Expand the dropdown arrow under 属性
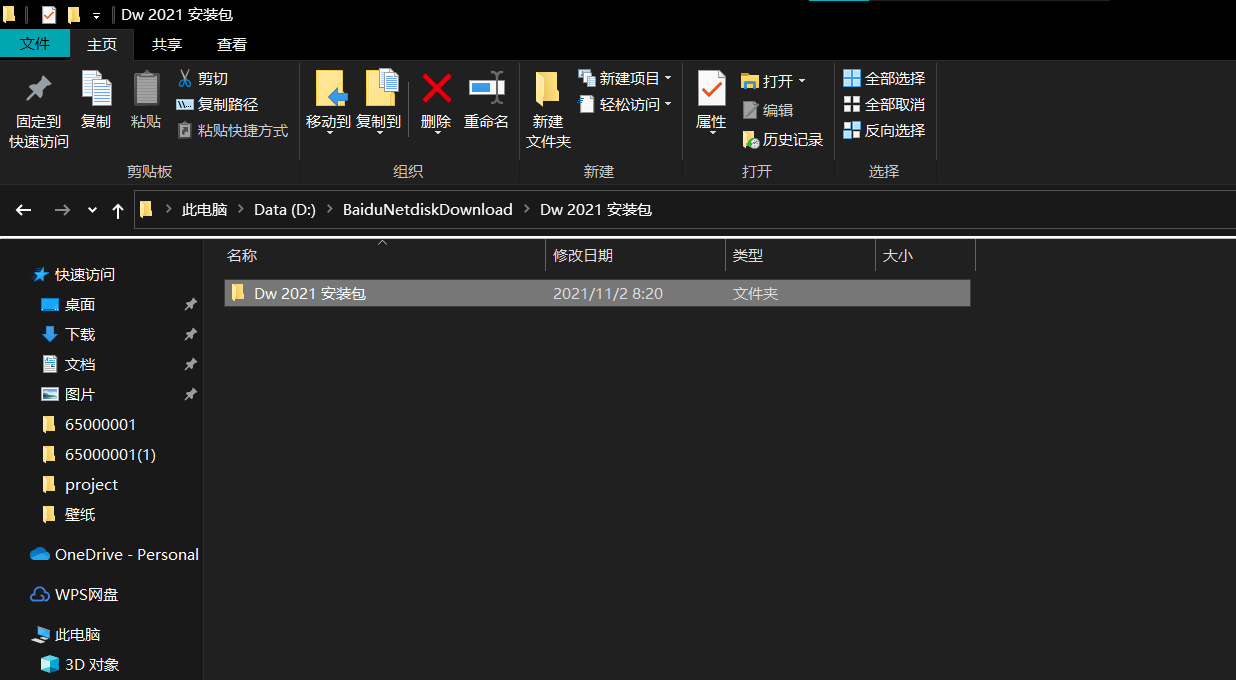The height and width of the screenshot is (680, 1236). (712, 133)
